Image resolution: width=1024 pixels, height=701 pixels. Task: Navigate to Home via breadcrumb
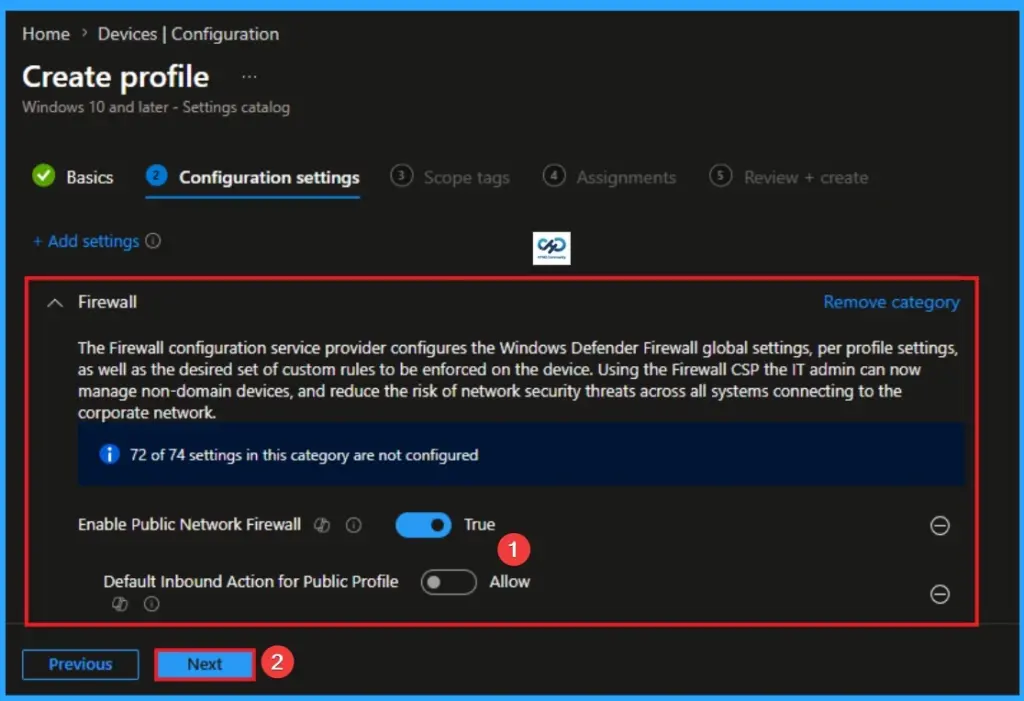45,33
